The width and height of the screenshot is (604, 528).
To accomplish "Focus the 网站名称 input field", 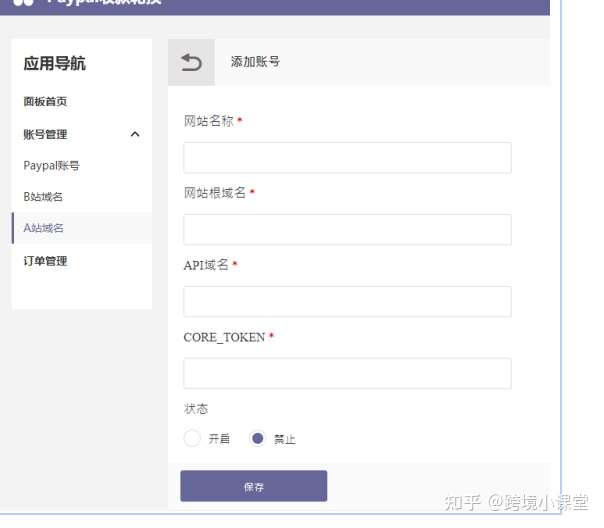I will click(x=347, y=158).
